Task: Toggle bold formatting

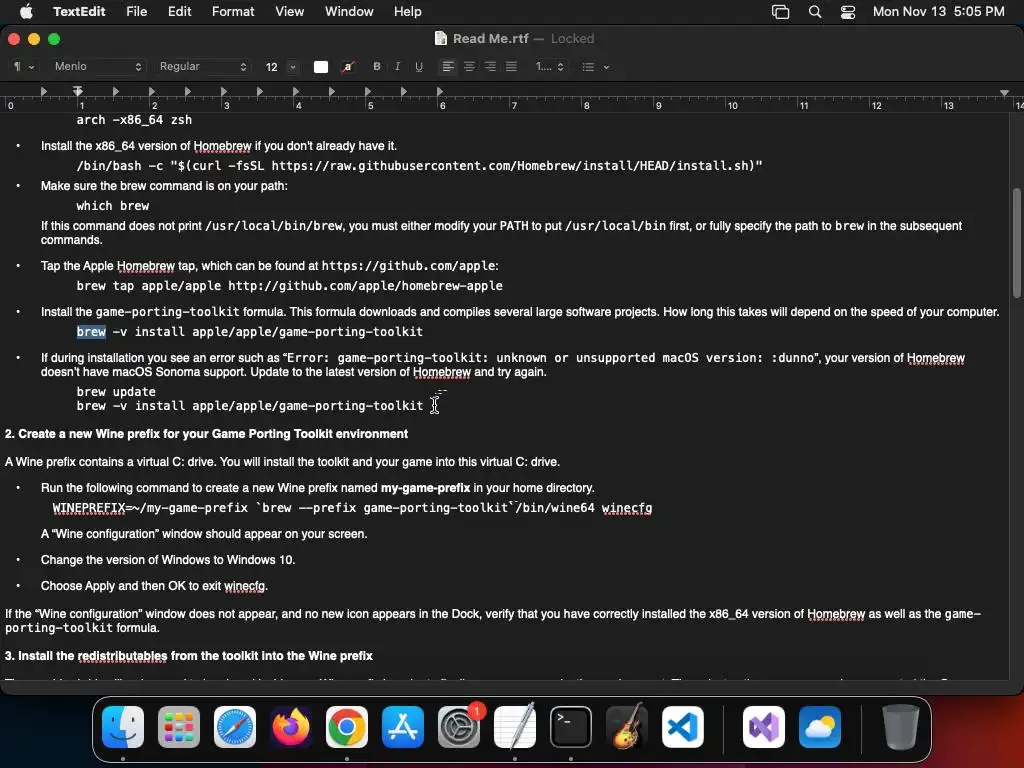Action: [x=377, y=67]
